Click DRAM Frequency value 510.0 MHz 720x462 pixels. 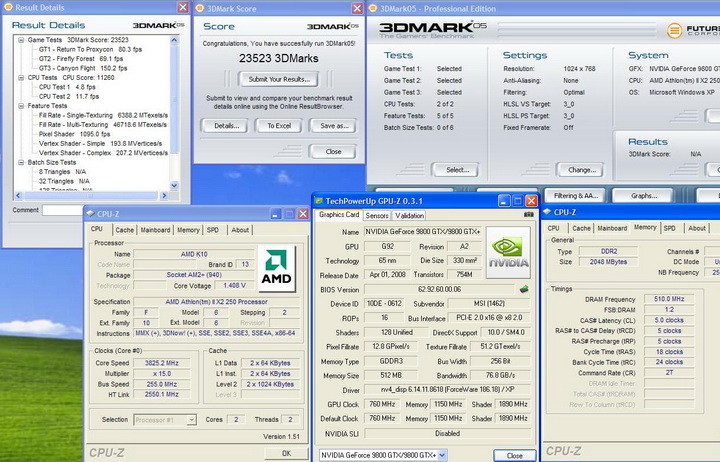tap(669, 299)
